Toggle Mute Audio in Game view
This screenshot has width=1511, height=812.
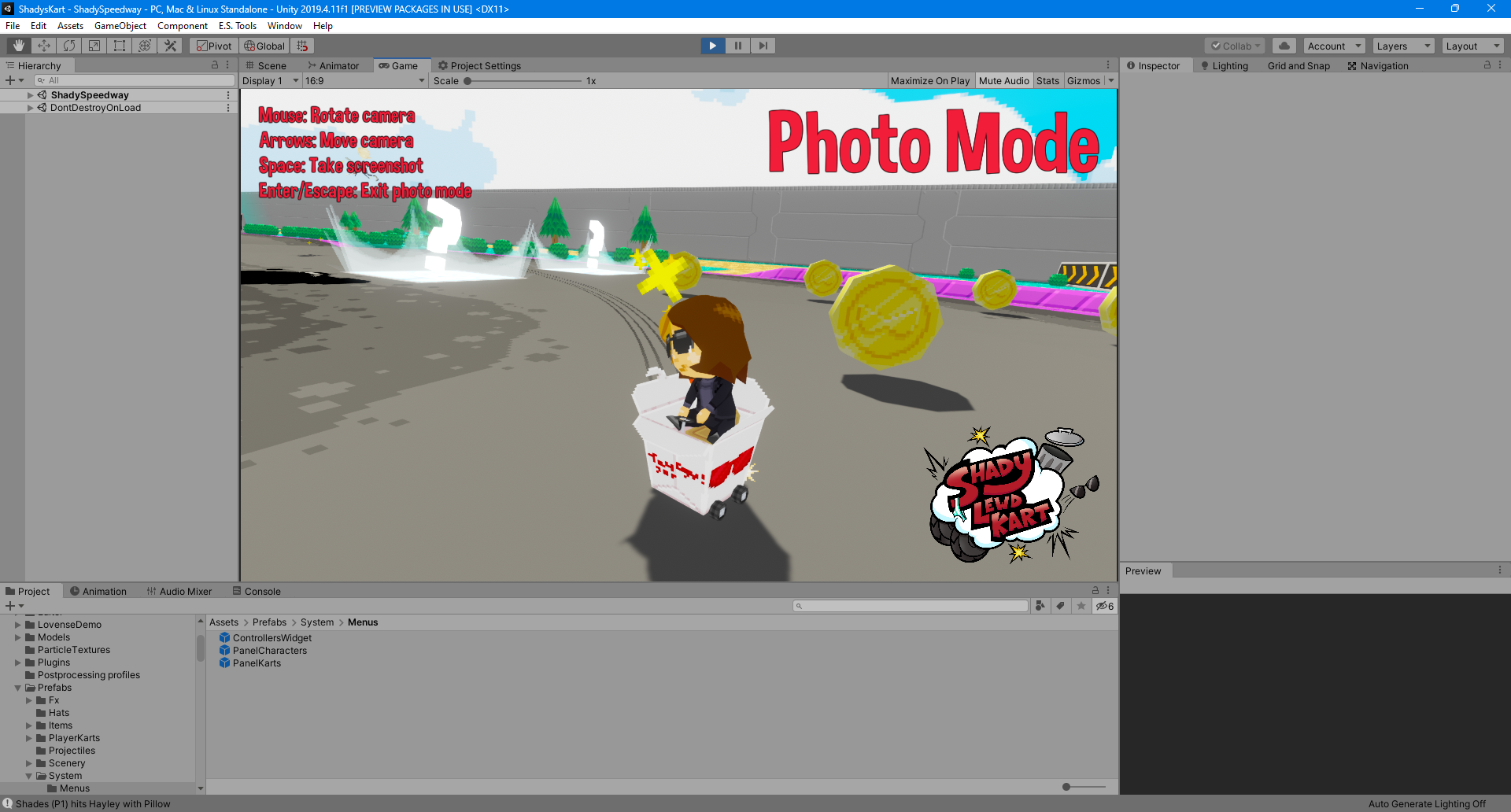coord(1003,81)
